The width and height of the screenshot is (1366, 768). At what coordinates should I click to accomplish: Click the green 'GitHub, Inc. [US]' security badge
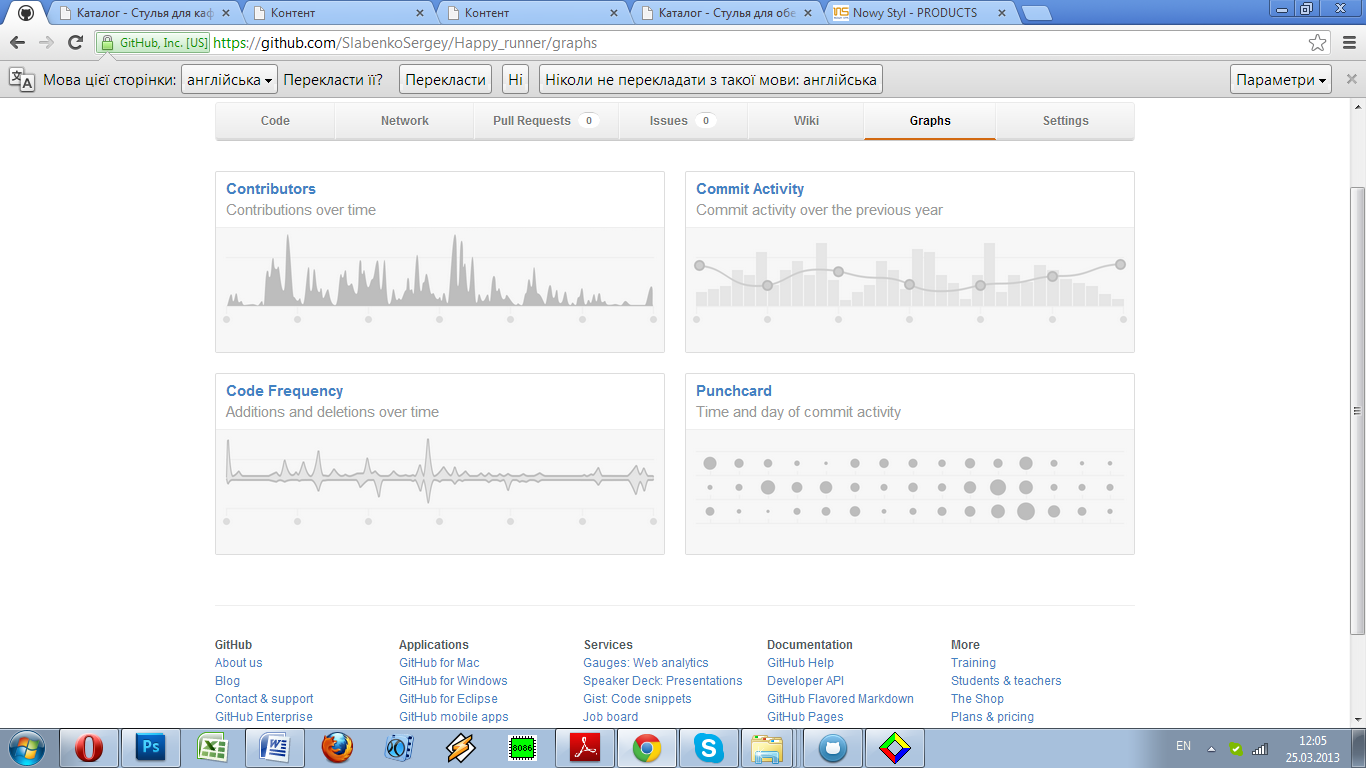tap(154, 43)
